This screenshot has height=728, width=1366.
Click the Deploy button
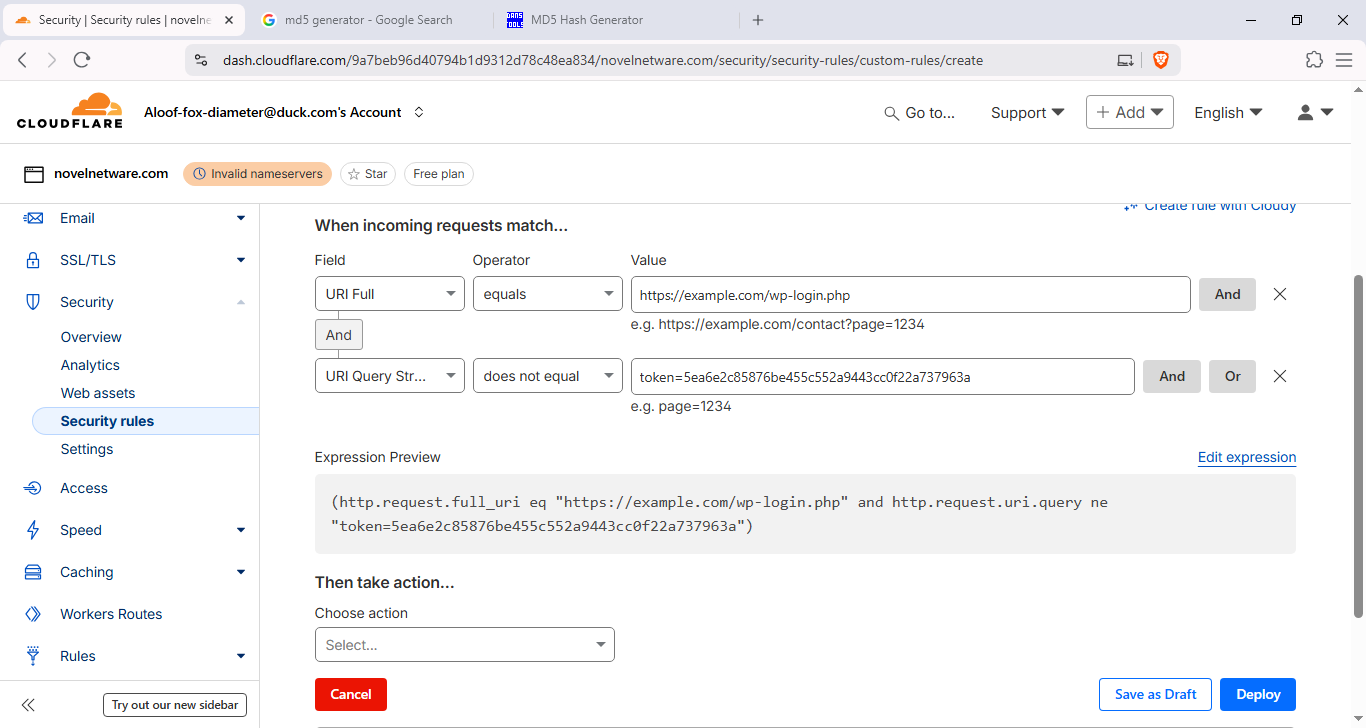tap(1257, 694)
